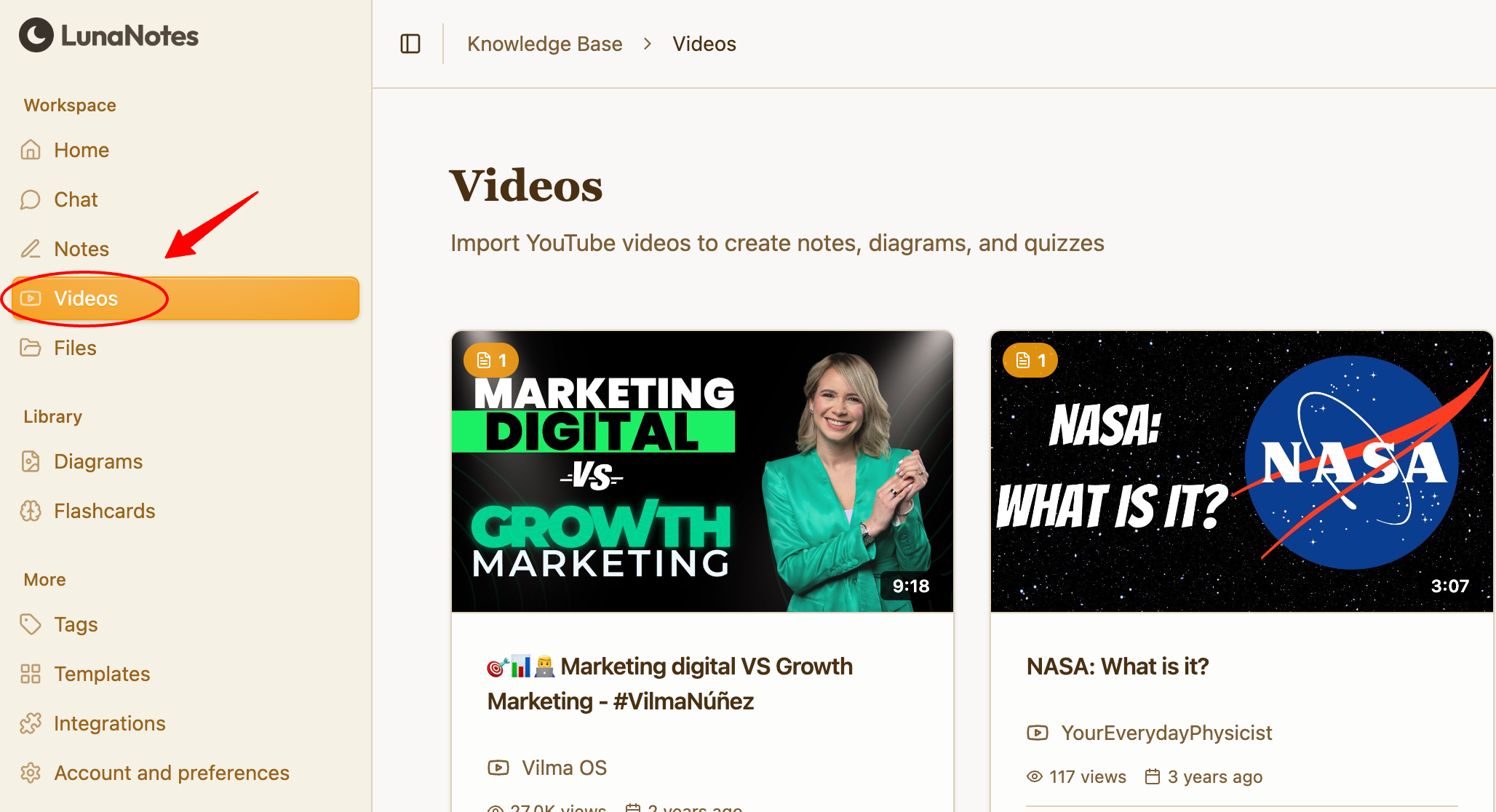Open Account and preferences settings
Image resolution: width=1496 pixels, height=812 pixels.
point(171,773)
